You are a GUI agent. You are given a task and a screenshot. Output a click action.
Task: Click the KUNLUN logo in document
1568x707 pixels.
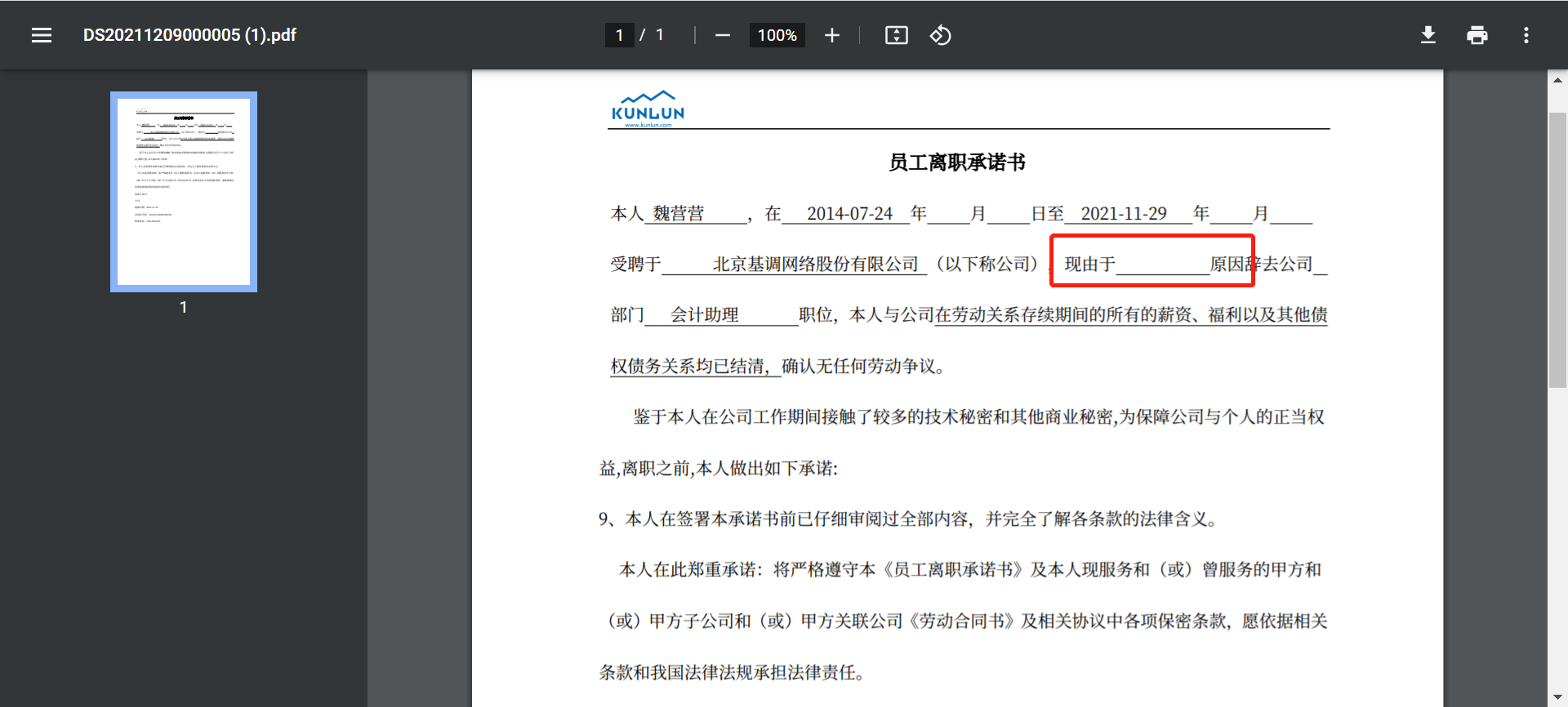pyautogui.click(x=648, y=109)
